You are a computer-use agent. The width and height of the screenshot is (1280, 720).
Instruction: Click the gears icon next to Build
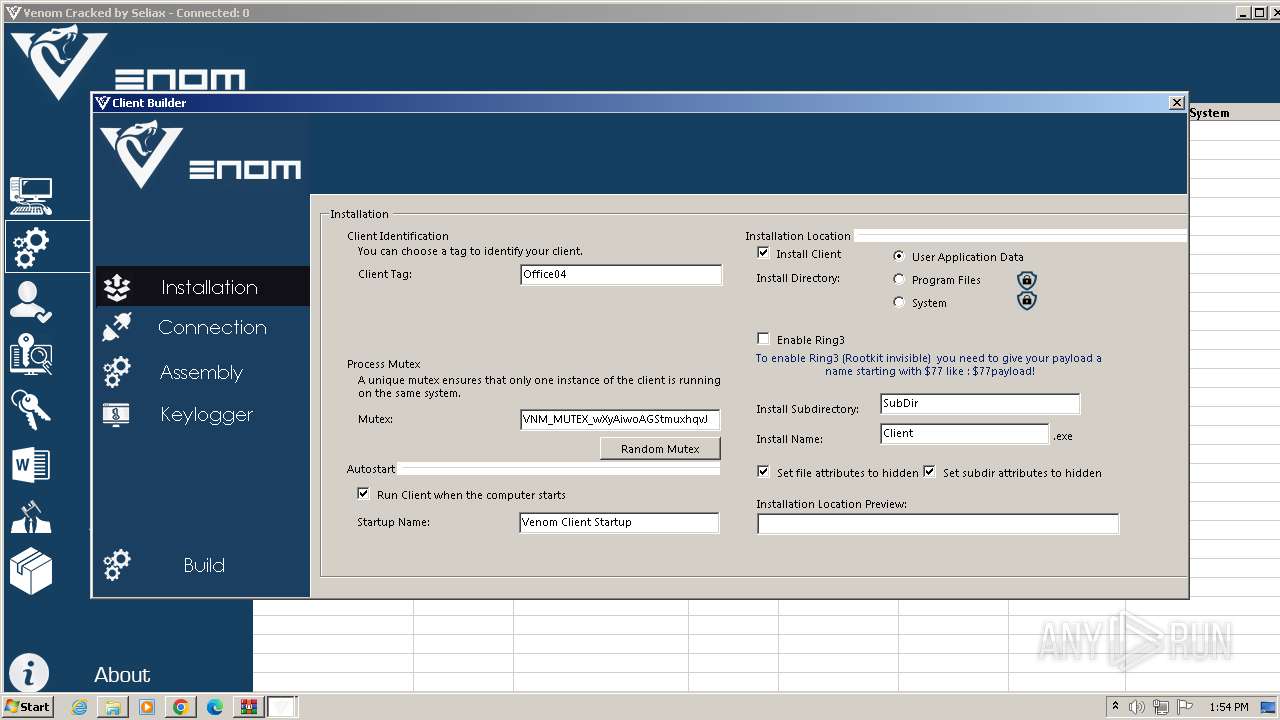(x=117, y=565)
